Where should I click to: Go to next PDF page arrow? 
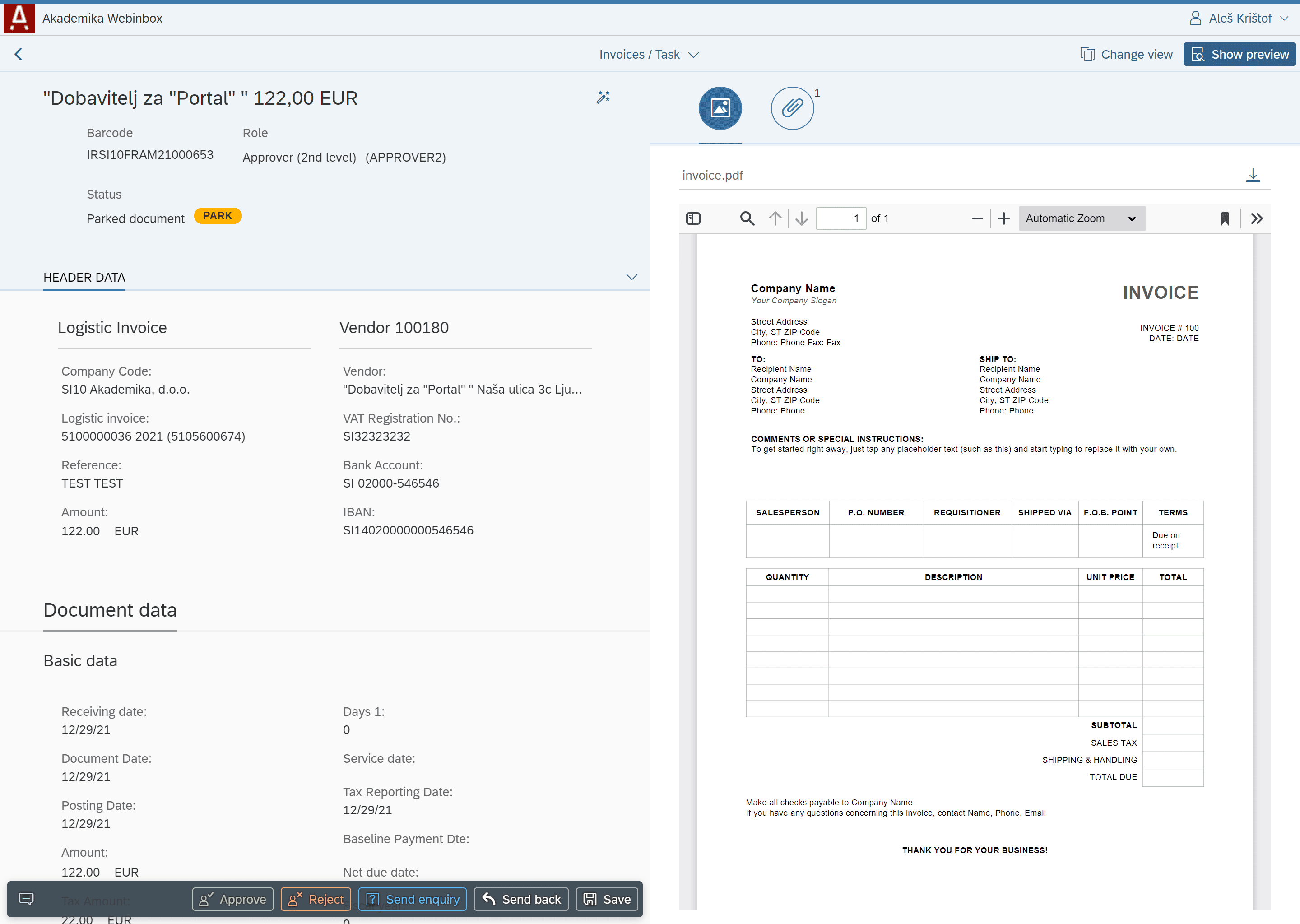[801, 218]
